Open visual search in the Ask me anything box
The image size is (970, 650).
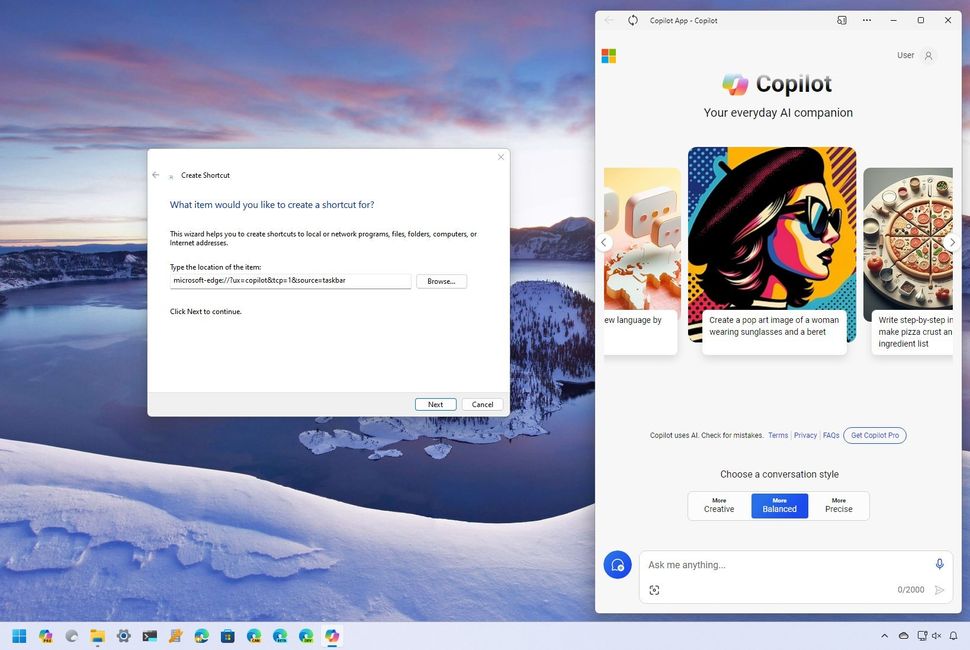coord(655,589)
